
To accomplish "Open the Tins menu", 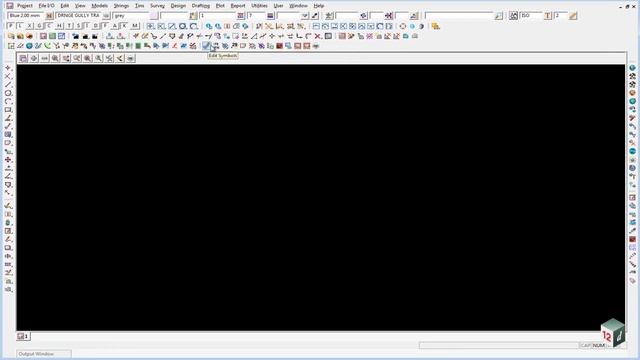I will (x=140, y=6).
